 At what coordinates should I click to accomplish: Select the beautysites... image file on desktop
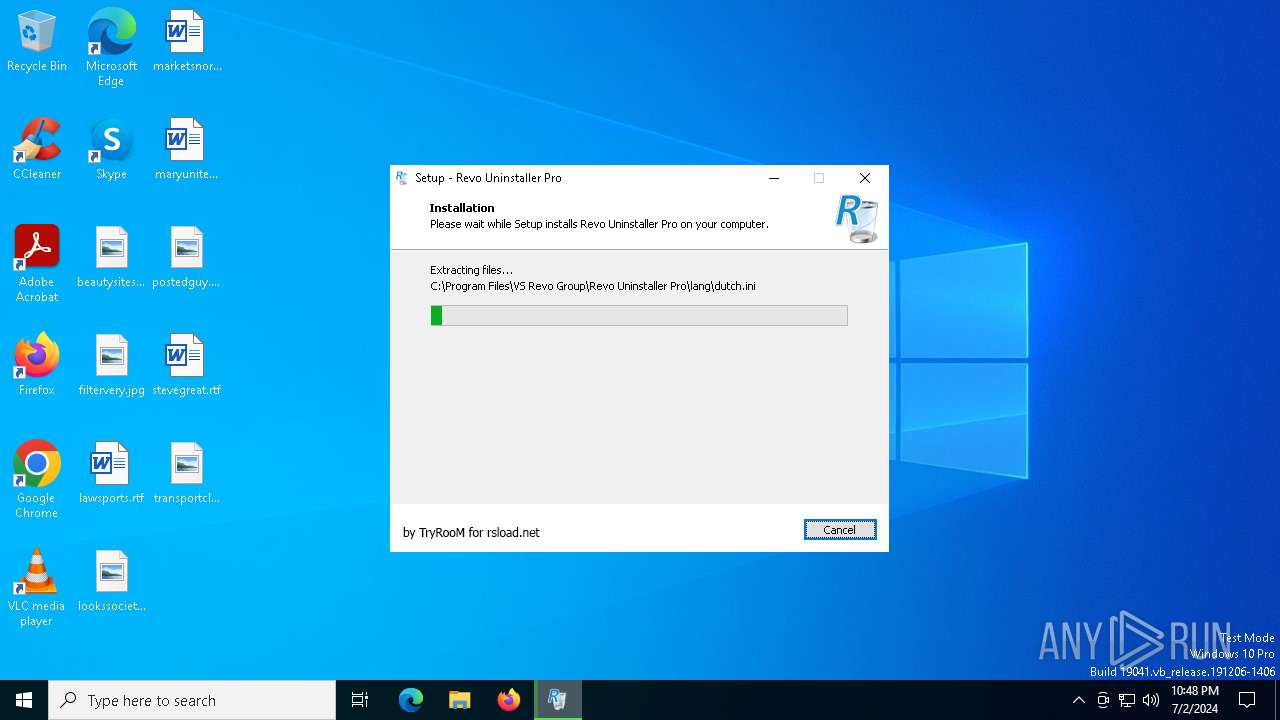click(111, 258)
